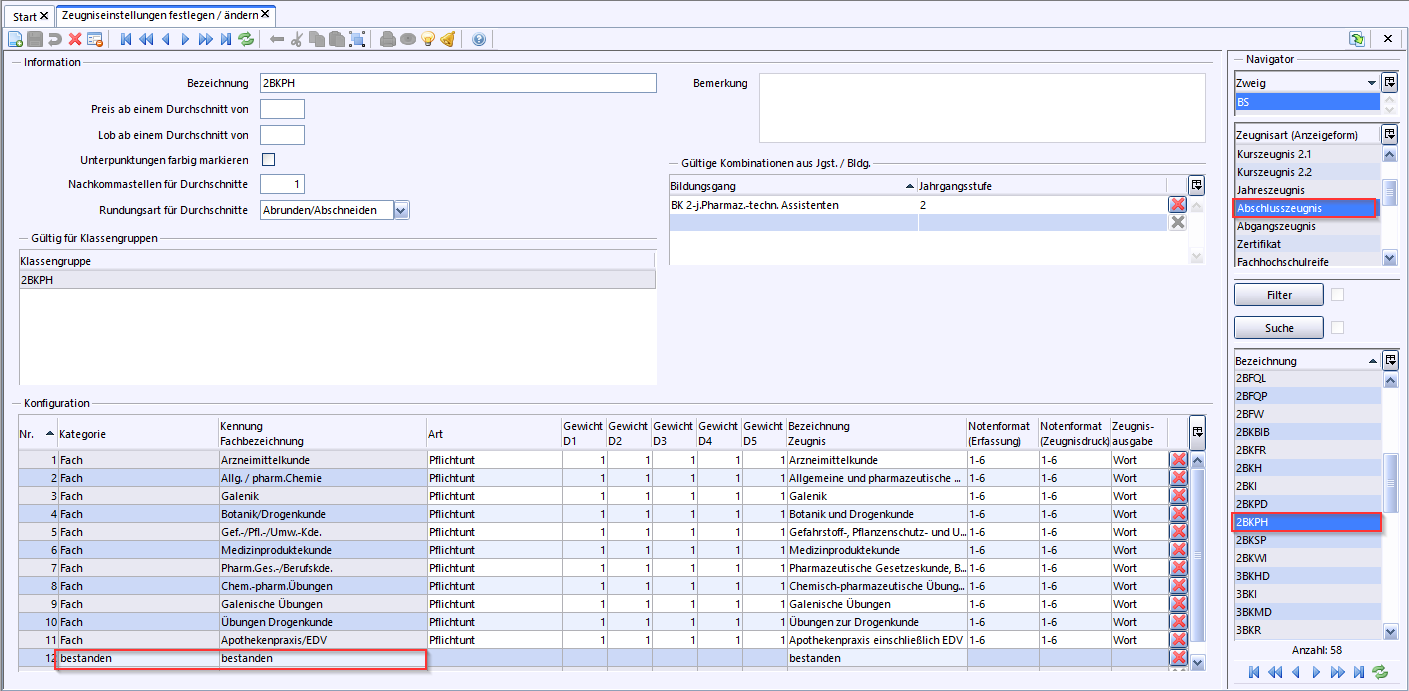The image size is (1409, 691).
Task: Tick the checkbox beside the Filter button
Action: pyautogui.click(x=1338, y=295)
